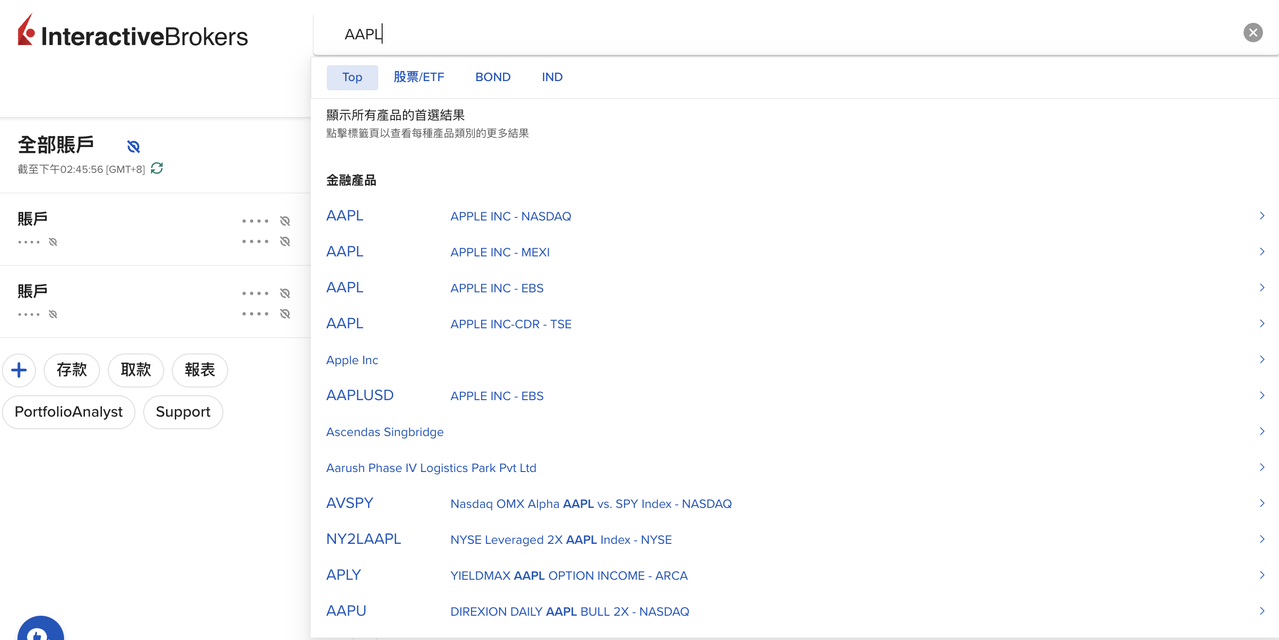Open the AAPU row chevron arrow
Viewport: 1279px width, 640px height.
pyautogui.click(x=1262, y=612)
